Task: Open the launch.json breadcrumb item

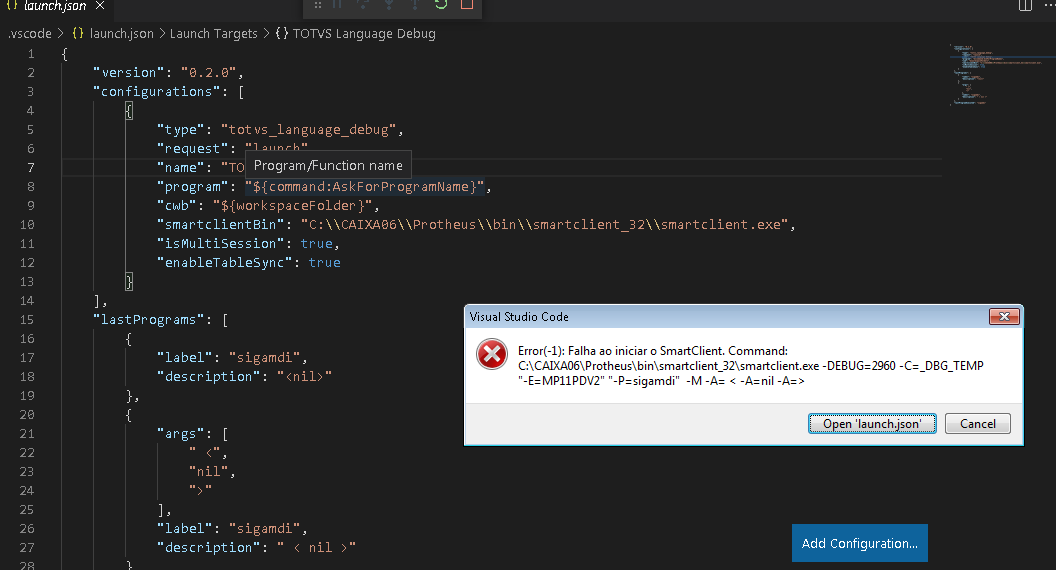Action: point(121,33)
